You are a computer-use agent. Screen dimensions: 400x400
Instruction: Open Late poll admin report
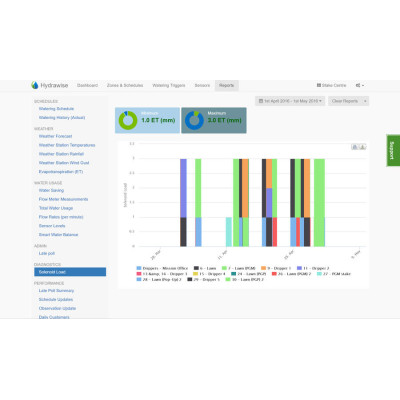47,253
